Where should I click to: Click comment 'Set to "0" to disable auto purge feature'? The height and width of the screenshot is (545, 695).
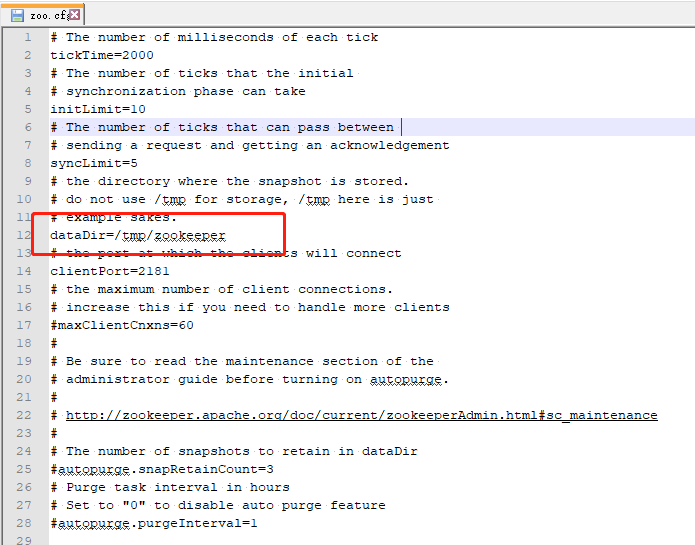(x=226, y=506)
